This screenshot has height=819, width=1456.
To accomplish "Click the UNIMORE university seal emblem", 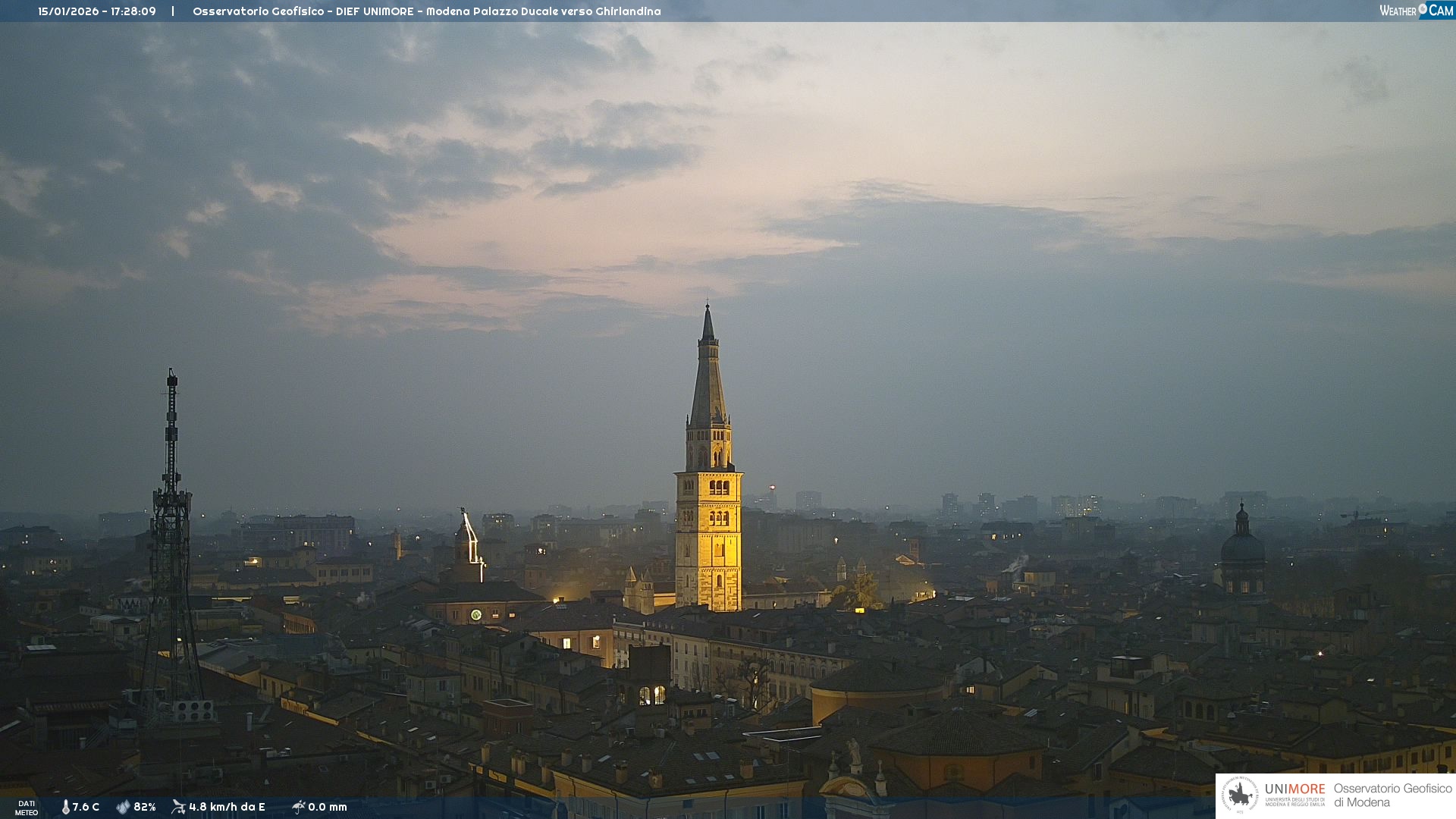I will (x=1241, y=795).
